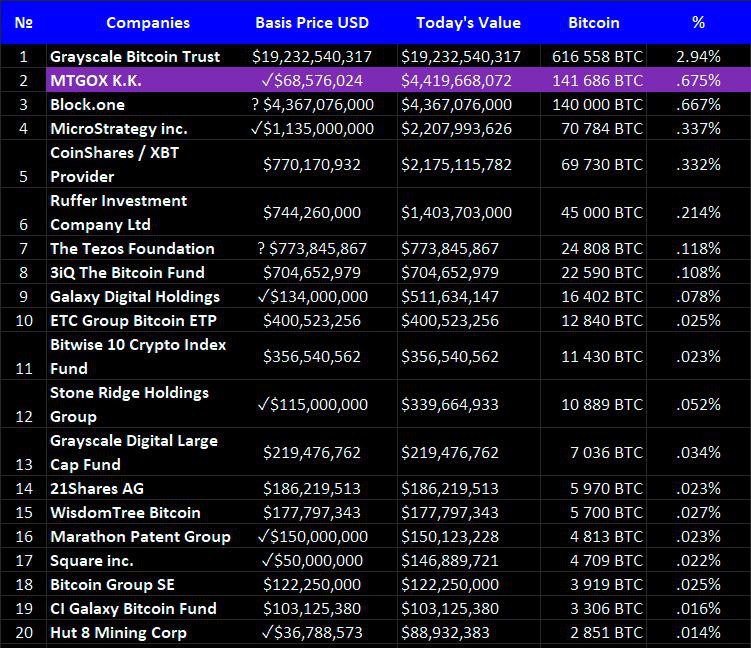Click the Basis Price USD column header

[312, 23]
